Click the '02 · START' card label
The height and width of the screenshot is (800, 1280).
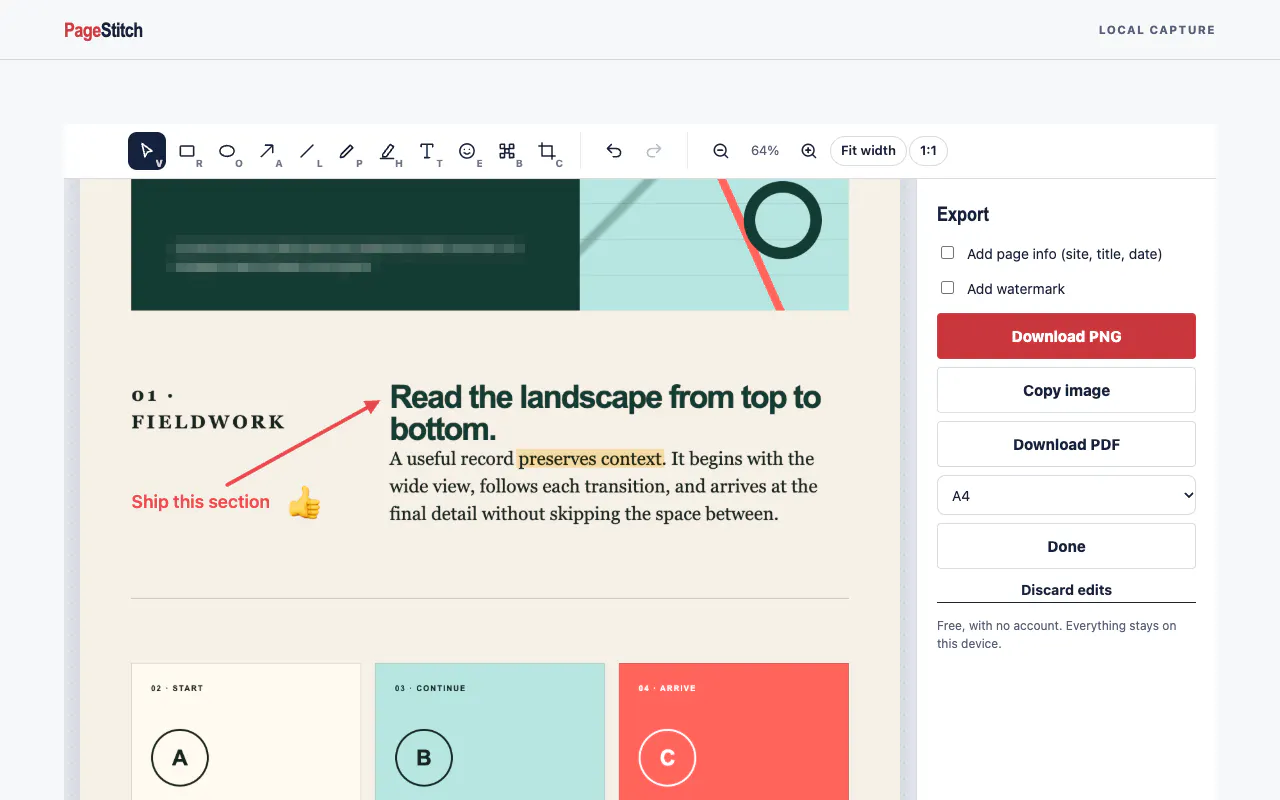click(x=177, y=688)
